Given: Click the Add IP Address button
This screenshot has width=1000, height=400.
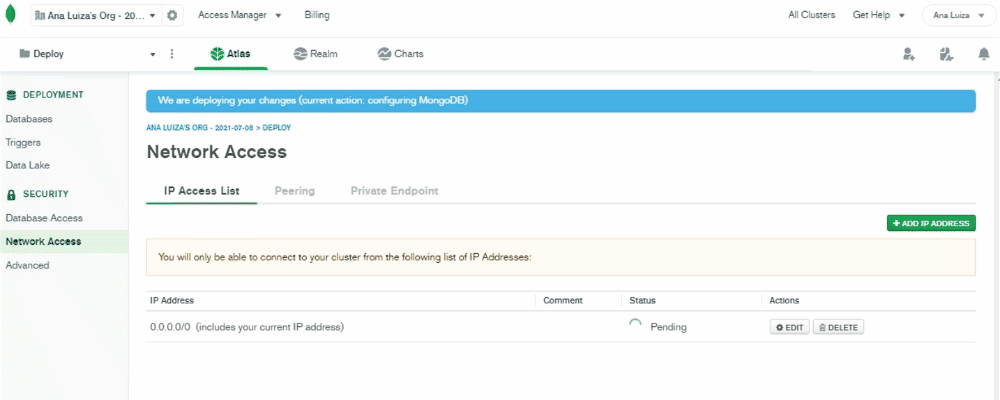Looking at the screenshot, I should 931,223.
